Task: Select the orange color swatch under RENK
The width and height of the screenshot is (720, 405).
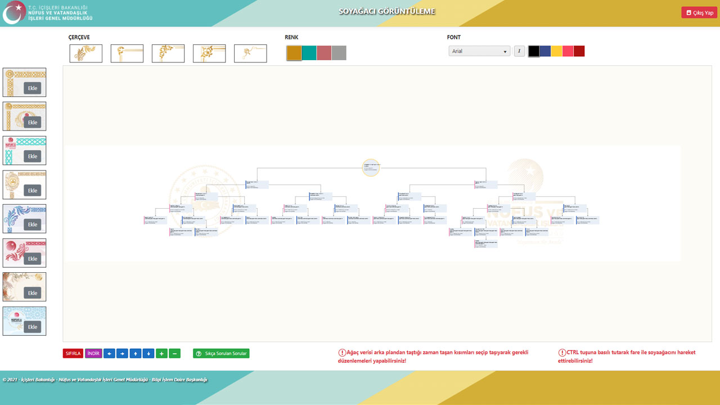Action: tap(294, 53)
